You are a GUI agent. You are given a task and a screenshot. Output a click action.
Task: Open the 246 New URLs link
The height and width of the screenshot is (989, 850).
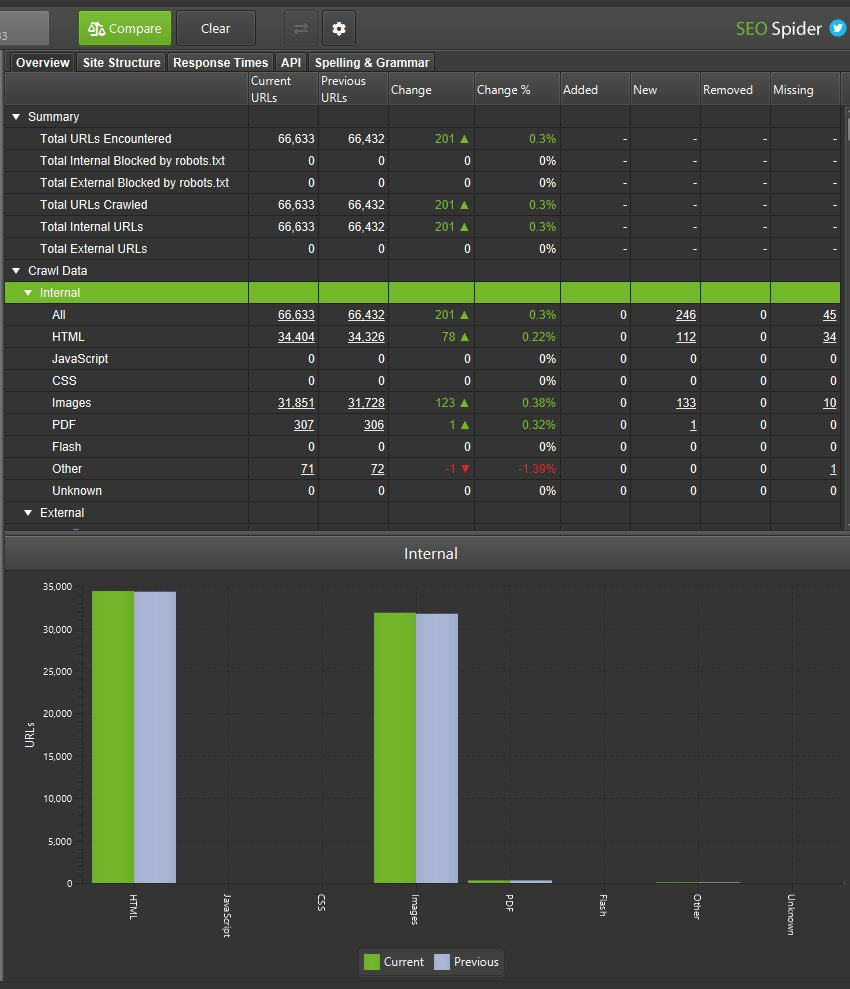685,315
